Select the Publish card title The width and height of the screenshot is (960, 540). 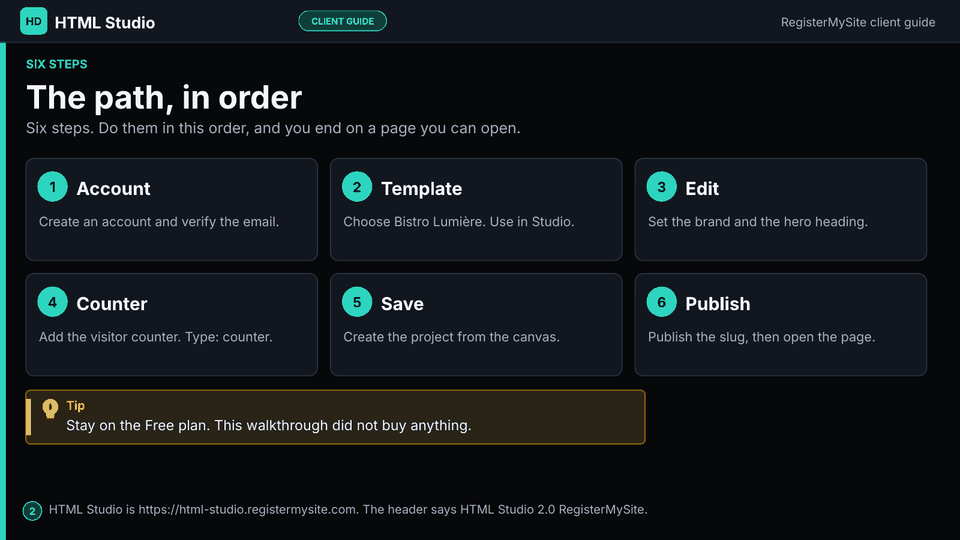point(718,304)
